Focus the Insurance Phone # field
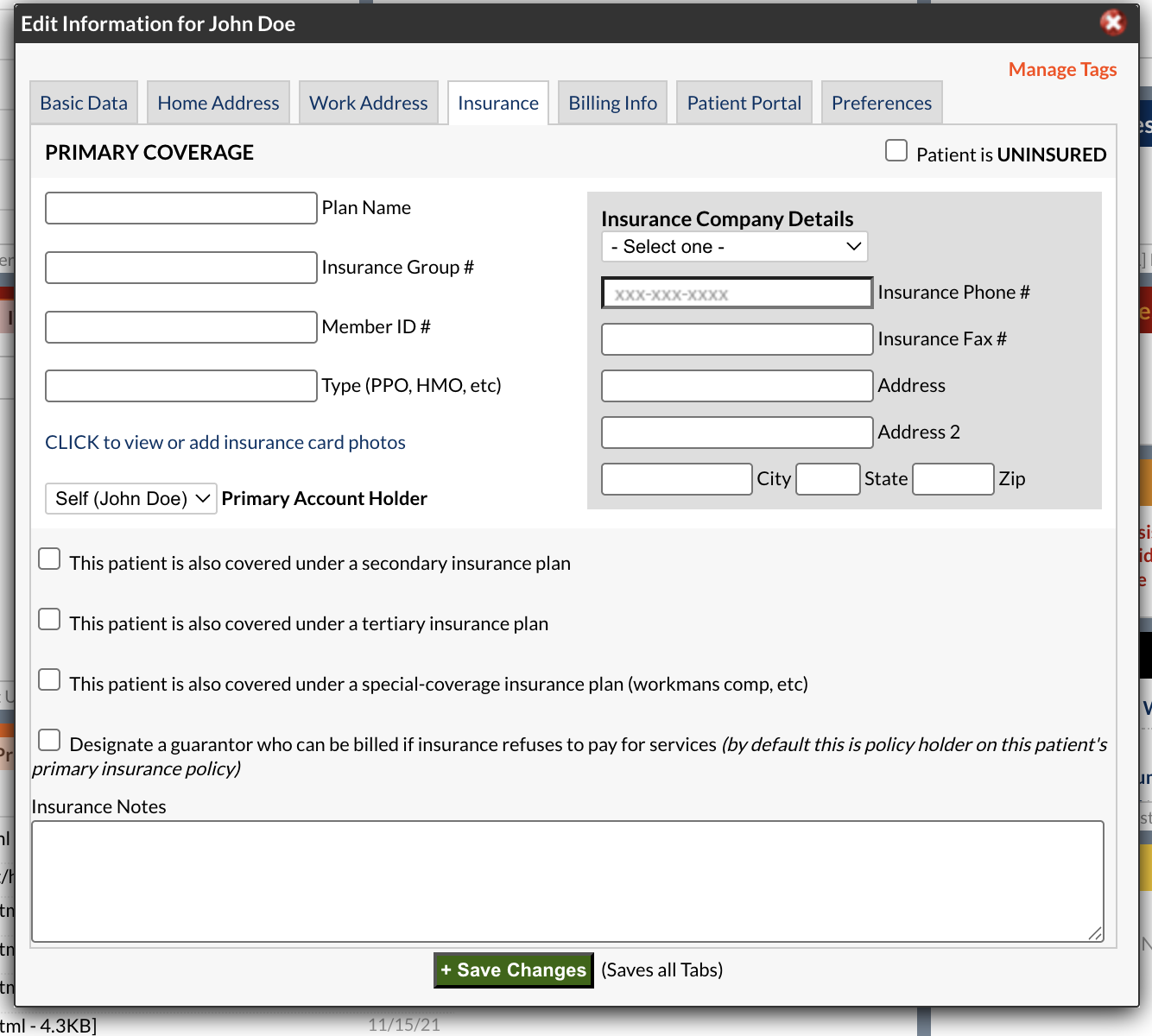The width and height of the screenshot is (1152, 1036). [737, 293]
